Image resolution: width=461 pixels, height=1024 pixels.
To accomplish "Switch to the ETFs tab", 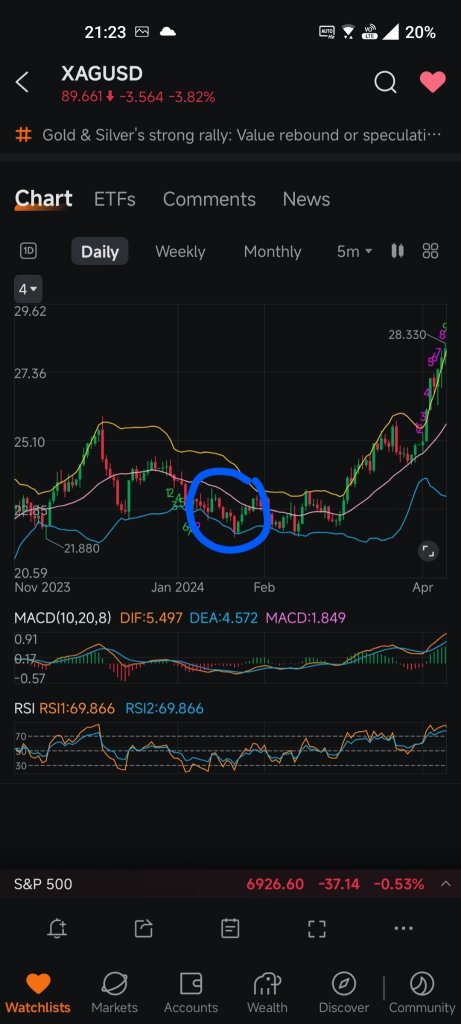I will 114,199.
